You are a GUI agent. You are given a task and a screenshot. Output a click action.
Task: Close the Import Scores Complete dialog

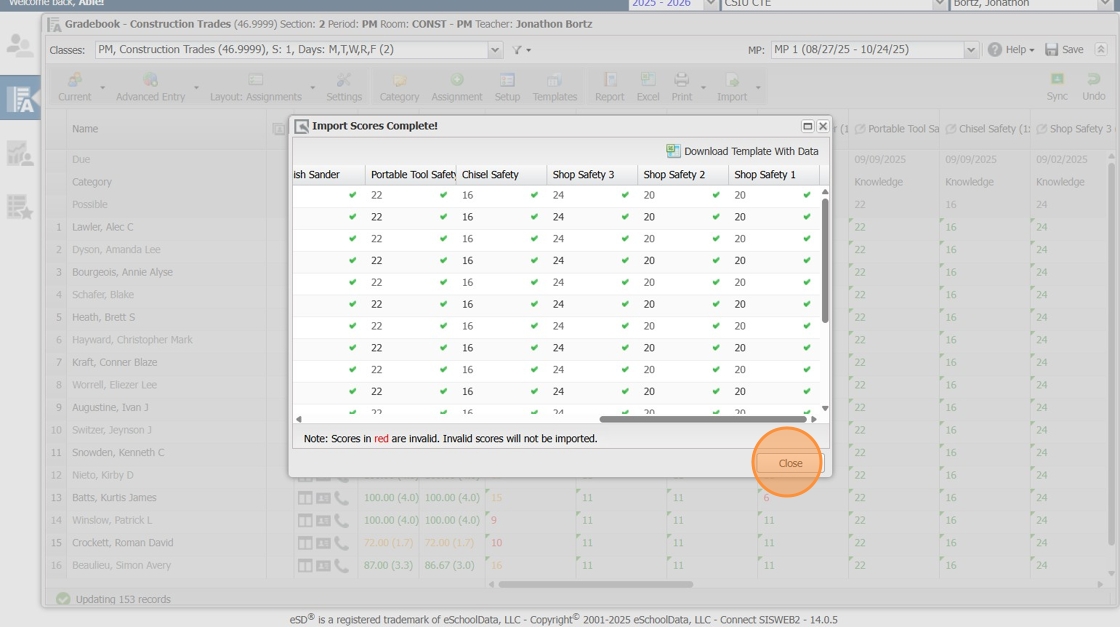pos(790,463)
